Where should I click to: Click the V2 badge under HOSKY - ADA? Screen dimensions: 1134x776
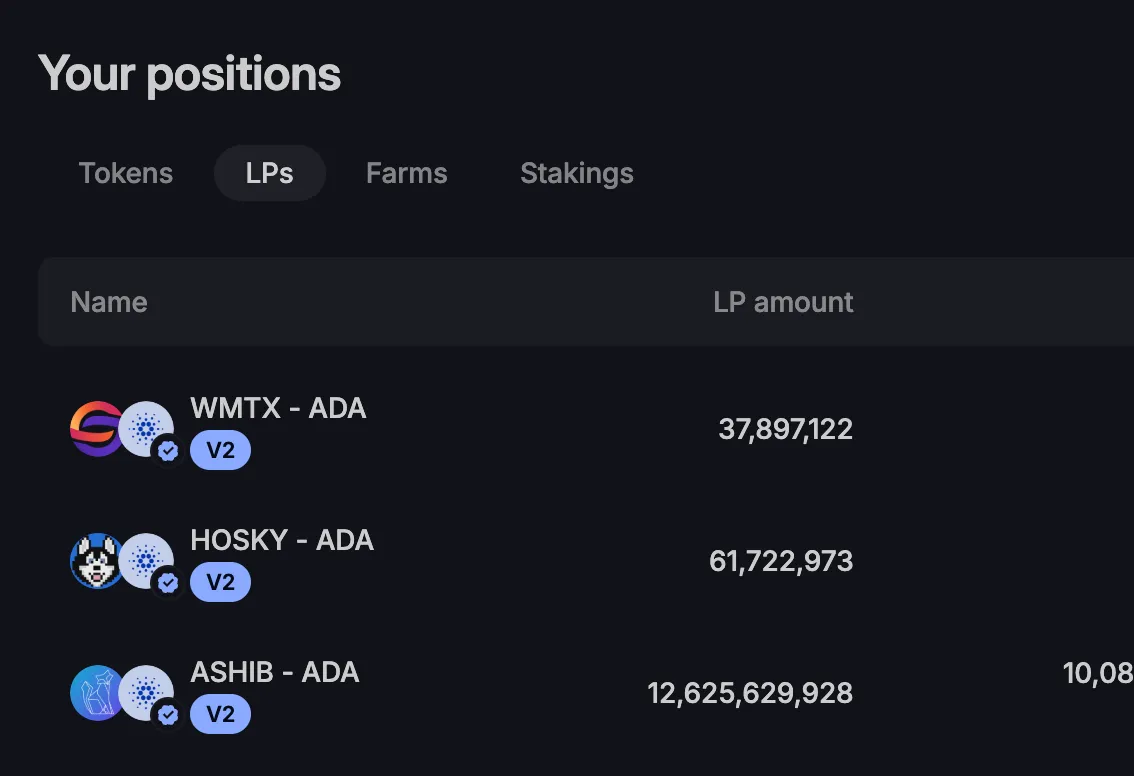221,582
